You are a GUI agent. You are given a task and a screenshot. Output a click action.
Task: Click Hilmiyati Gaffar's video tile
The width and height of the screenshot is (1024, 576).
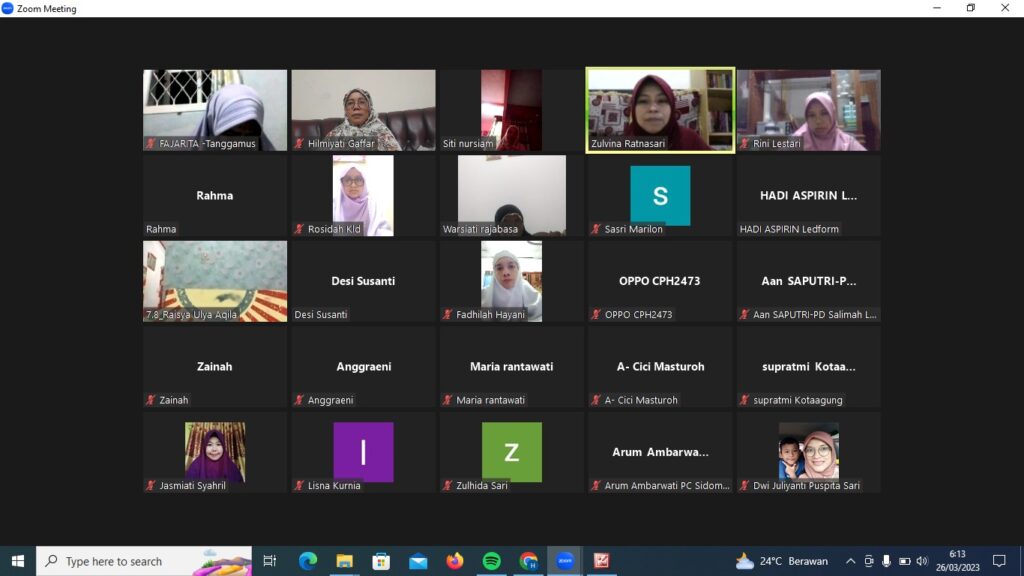click(x=363, y=109)
